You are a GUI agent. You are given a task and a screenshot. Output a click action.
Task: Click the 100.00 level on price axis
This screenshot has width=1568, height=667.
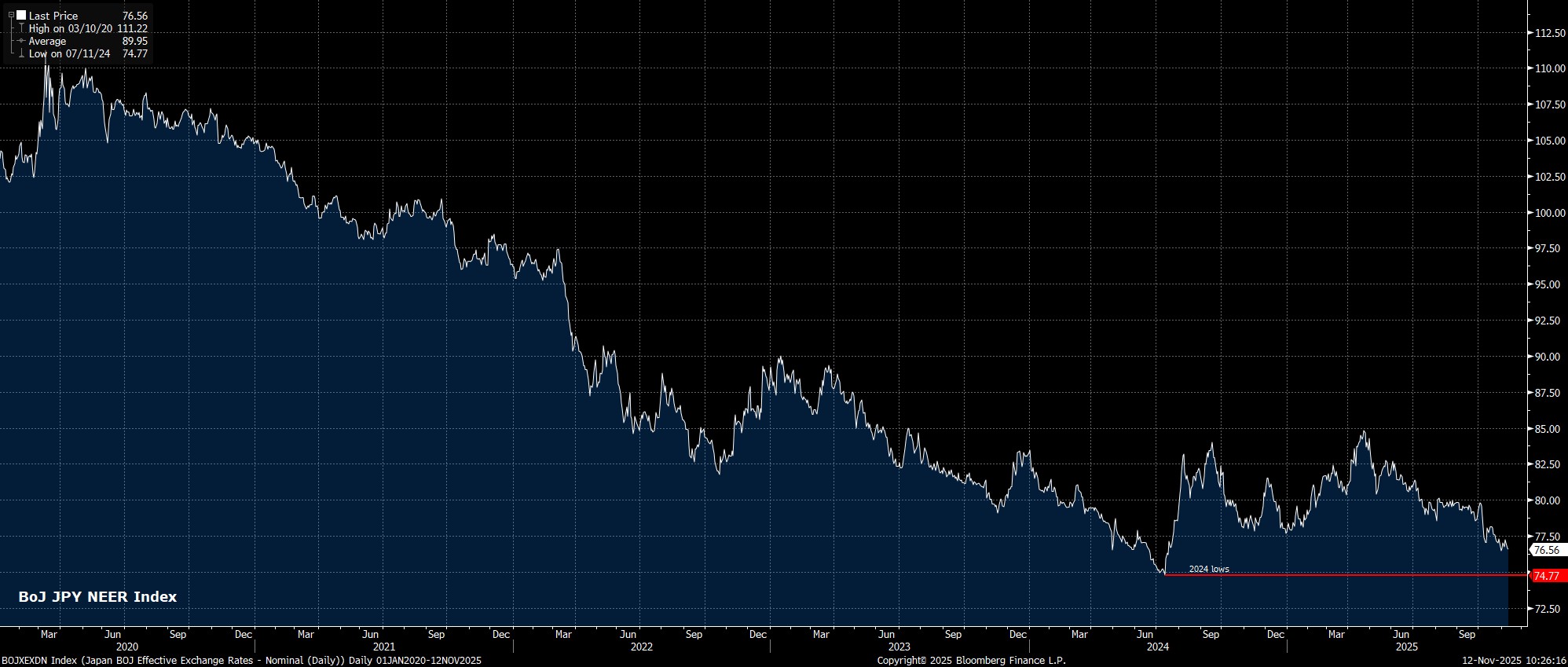coord(1546,213)
